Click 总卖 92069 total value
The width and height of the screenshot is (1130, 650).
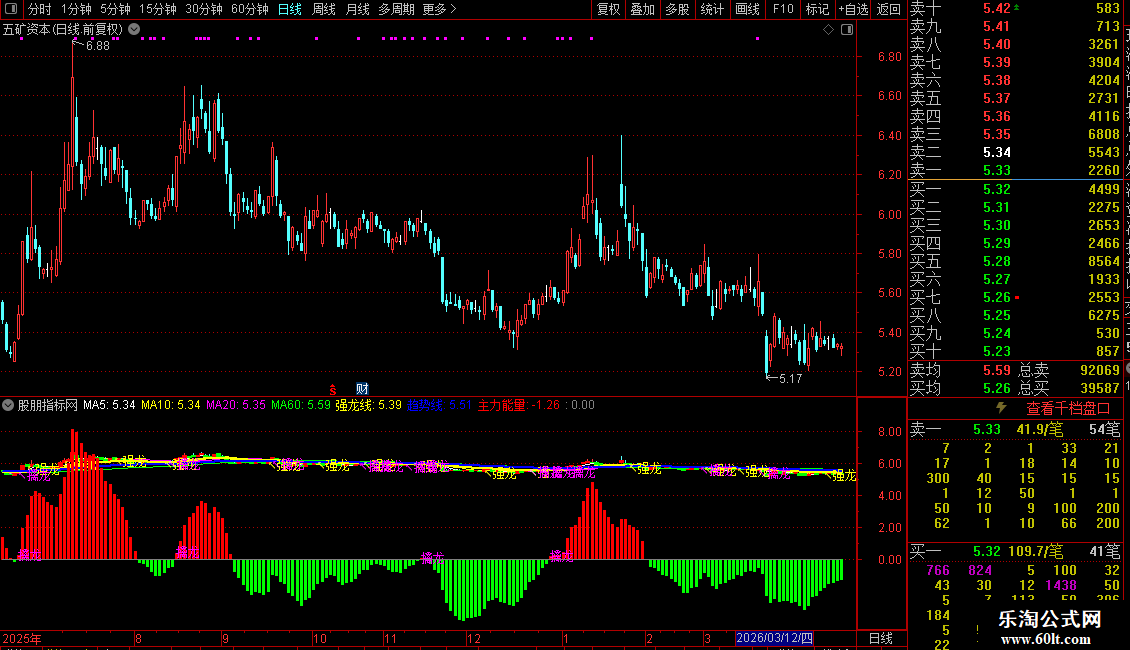[1069, 370]
